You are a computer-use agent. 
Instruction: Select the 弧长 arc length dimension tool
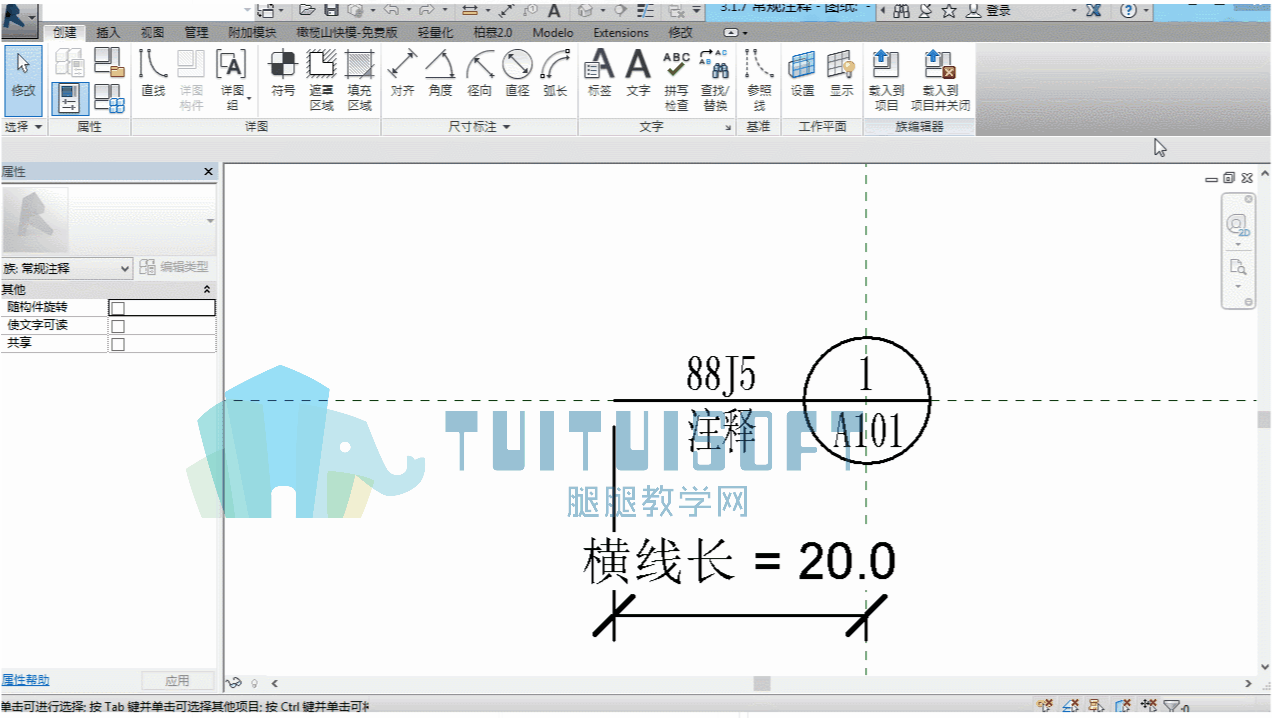[x=555, y=74]
